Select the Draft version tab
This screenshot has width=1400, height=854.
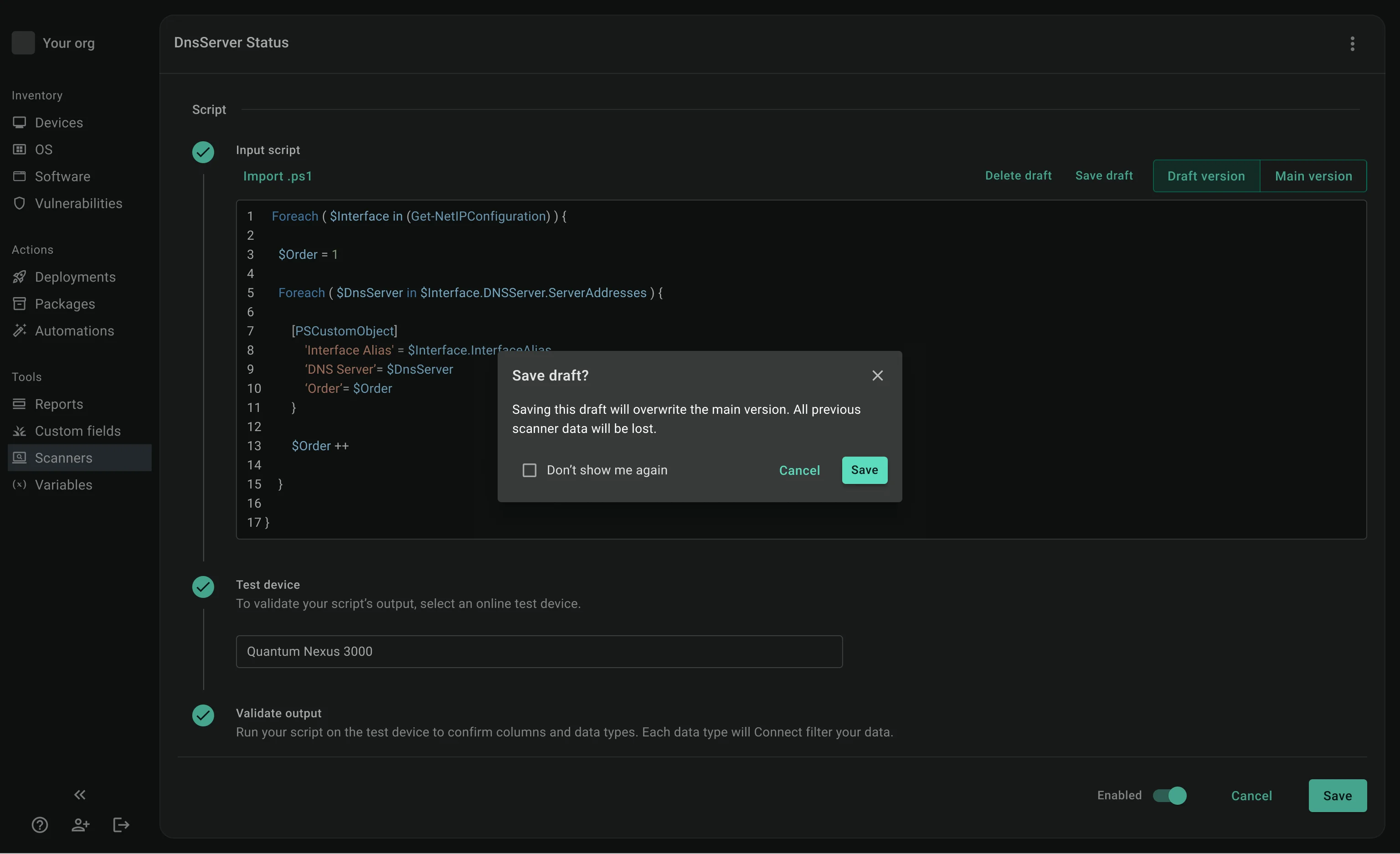point(1206,176)
